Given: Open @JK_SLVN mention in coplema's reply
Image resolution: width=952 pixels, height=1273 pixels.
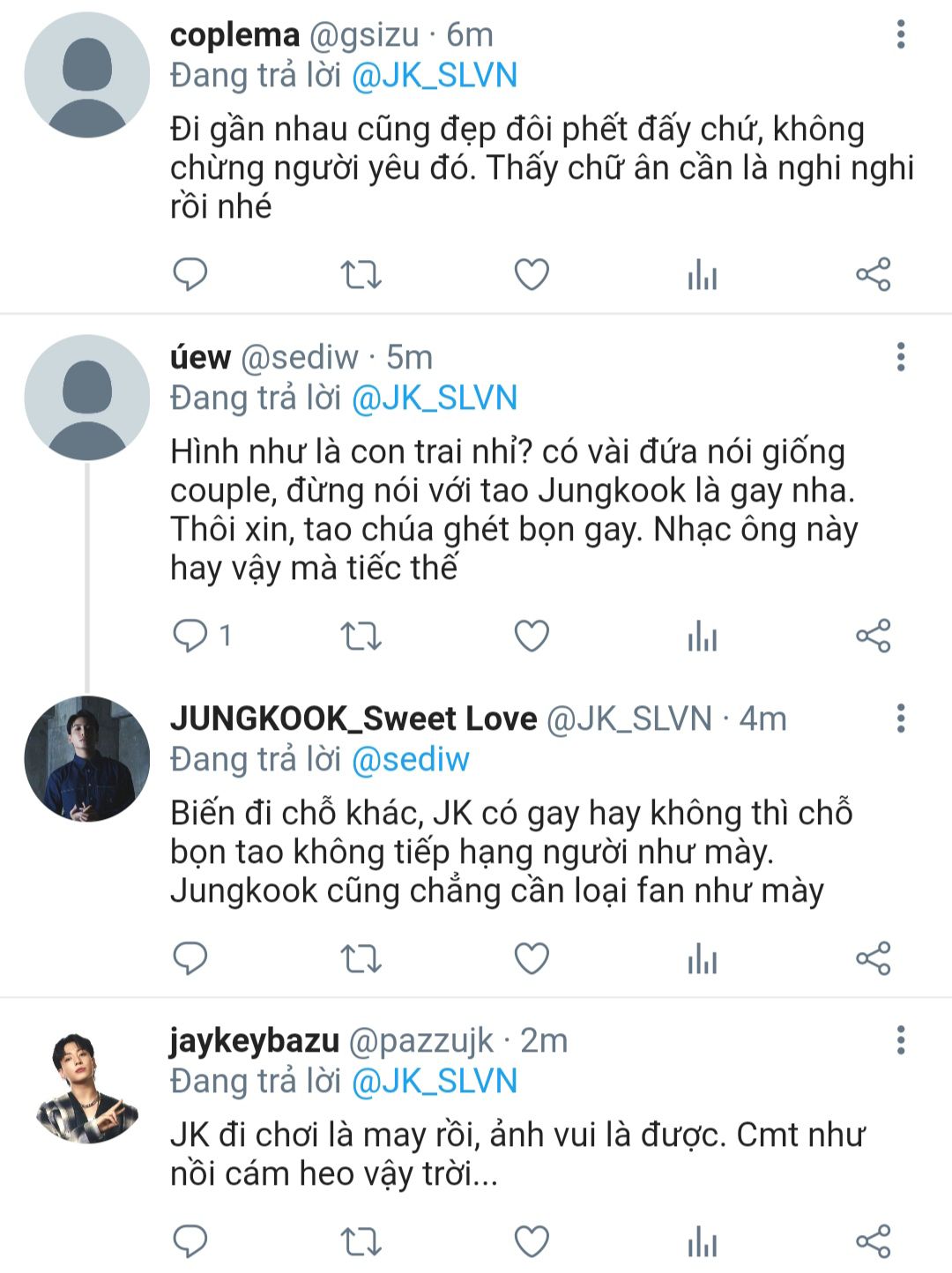Looking at the screenshot, I should tap(434, 76).
